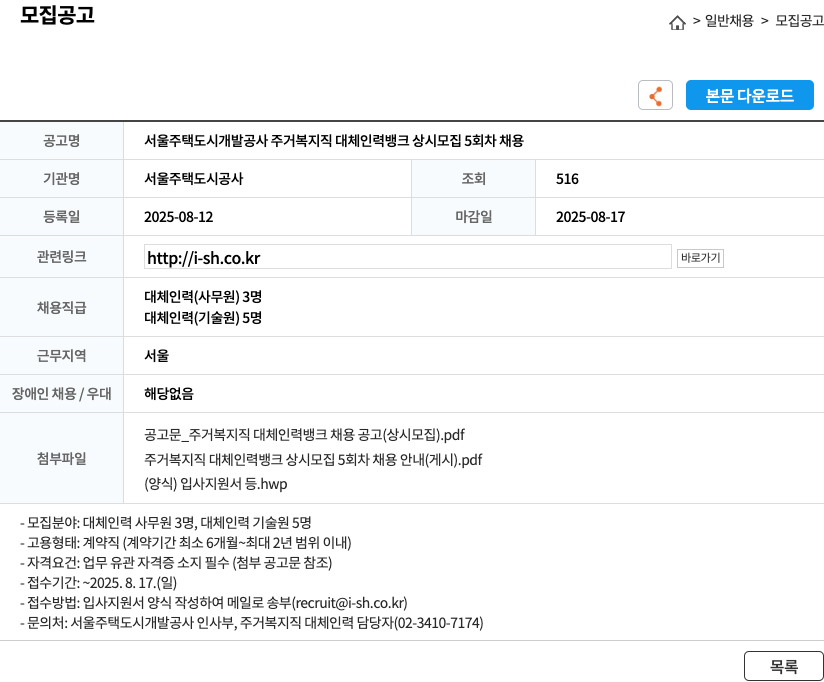Click the 바로가기 button next to the link
This screenshot has width=824, height=682.
pyautogui.click(x=700, y=258)
